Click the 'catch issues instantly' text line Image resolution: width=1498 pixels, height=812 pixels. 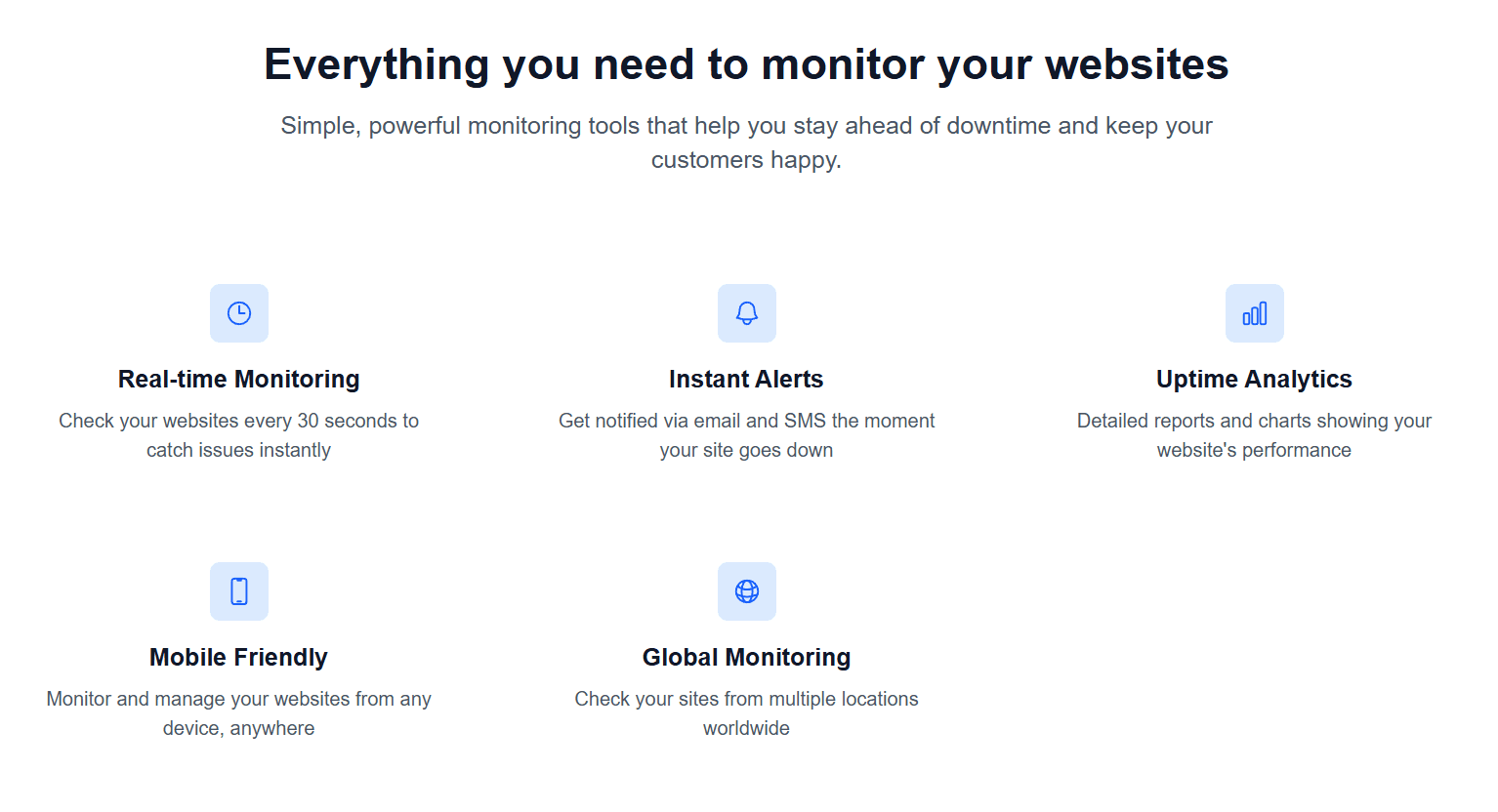click(x=239, y=450)
